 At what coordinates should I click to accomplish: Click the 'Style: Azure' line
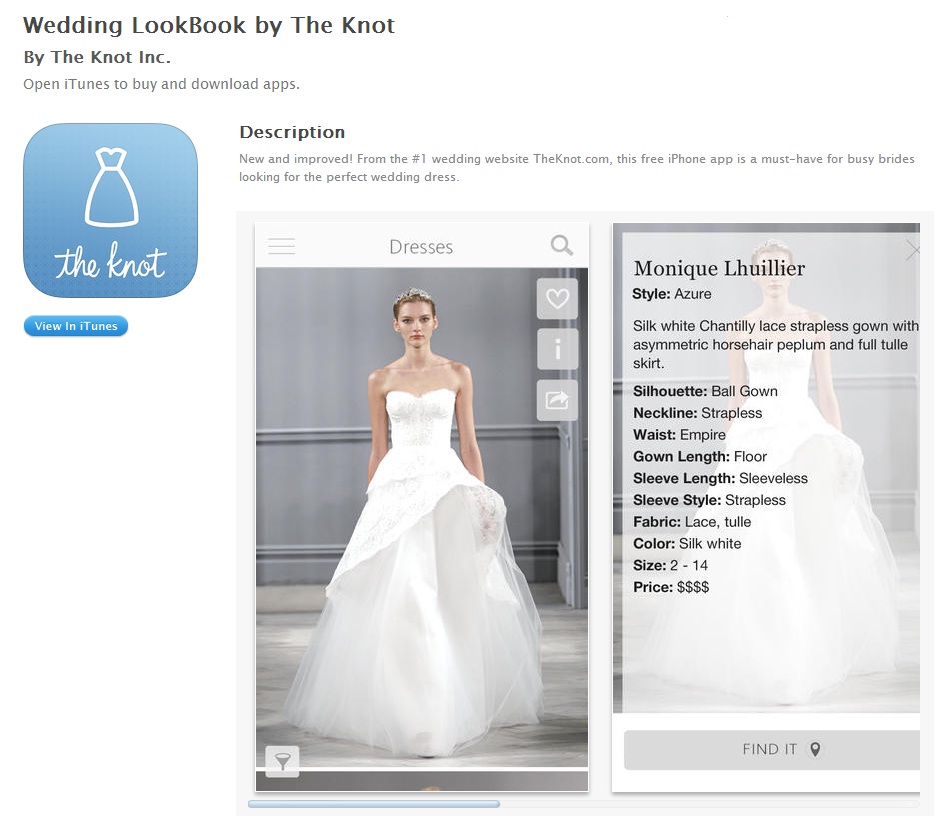coord(672,294)
